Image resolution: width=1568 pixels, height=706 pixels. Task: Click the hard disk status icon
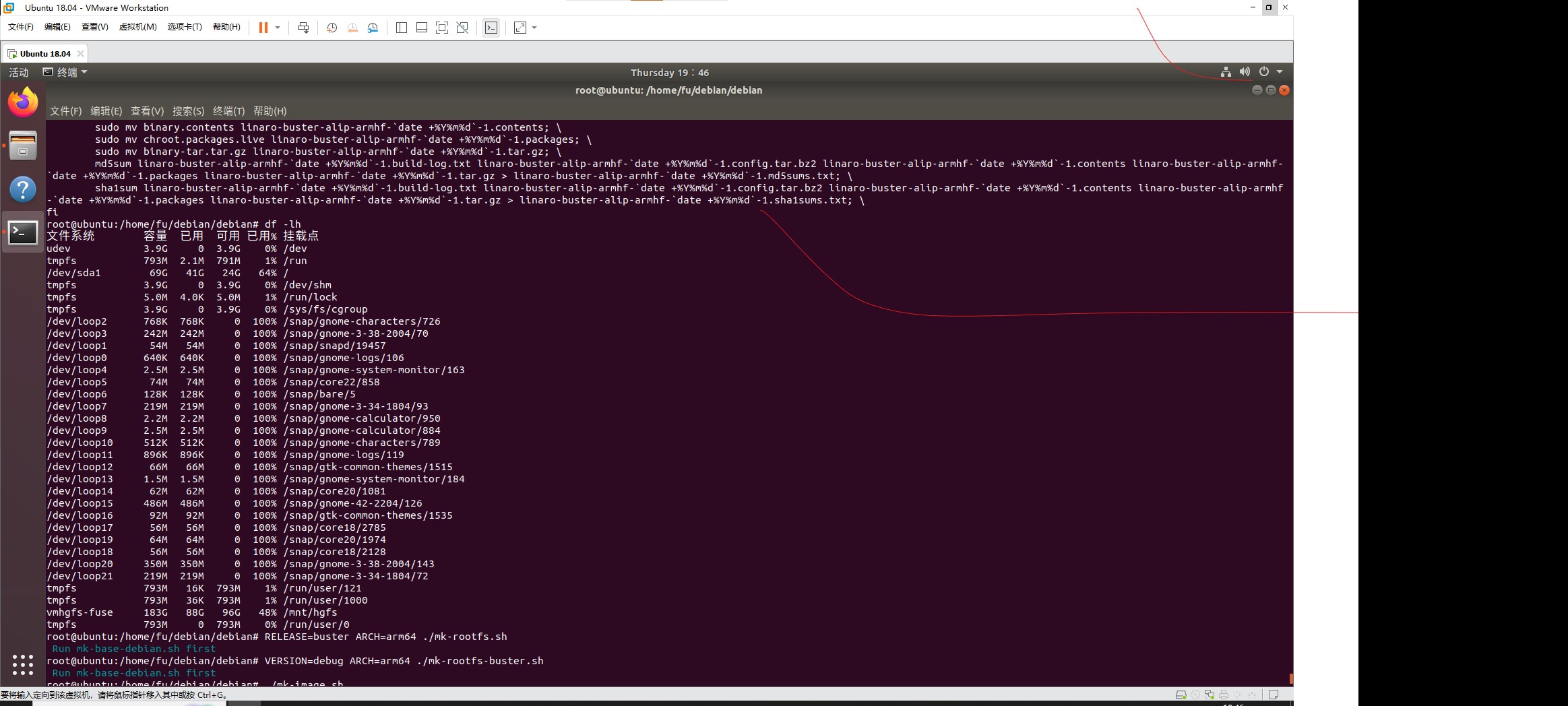coord(1181,695)
